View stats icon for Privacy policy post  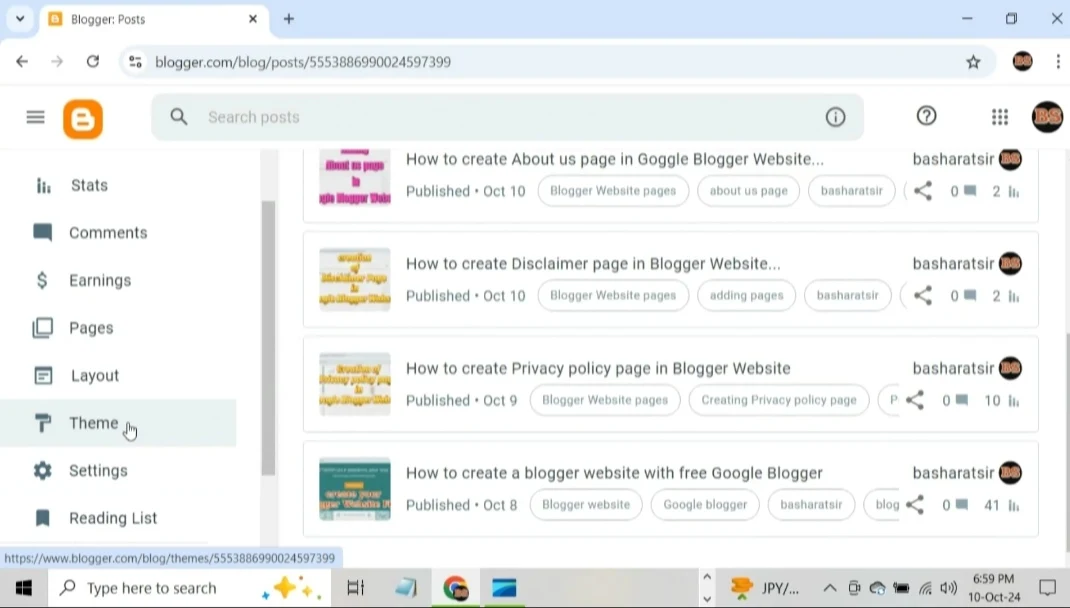tap(1014, 401)
